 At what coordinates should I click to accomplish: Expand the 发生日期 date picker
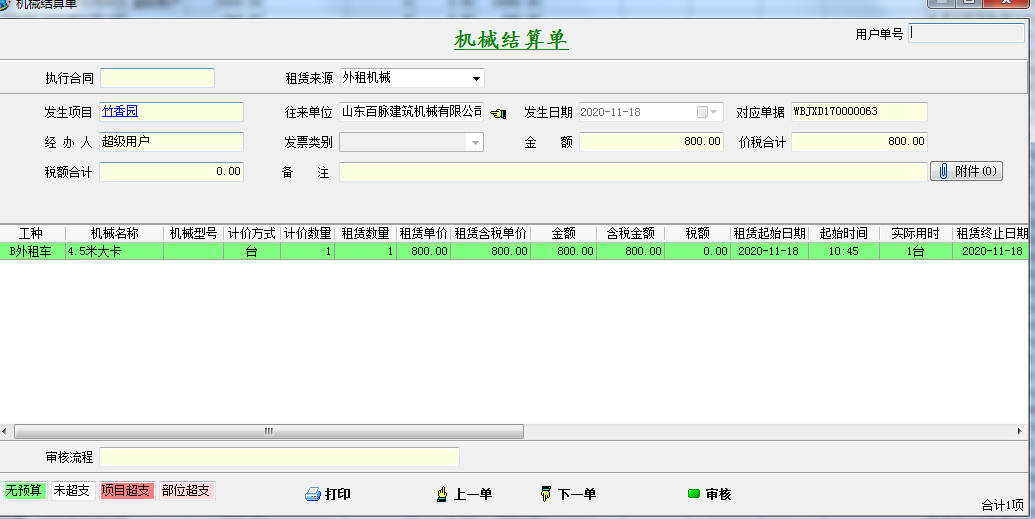[715, 112]
